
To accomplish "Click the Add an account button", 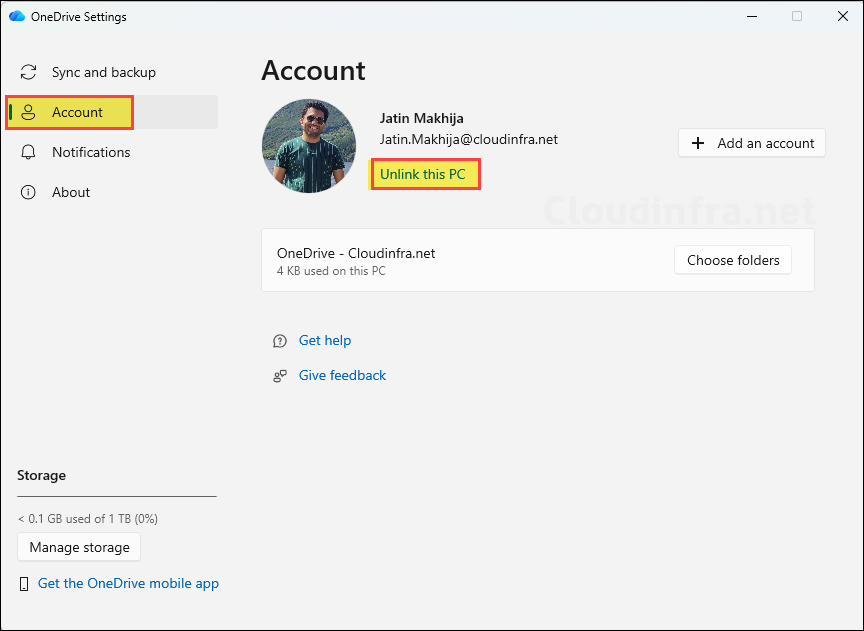I will [751, 143].
